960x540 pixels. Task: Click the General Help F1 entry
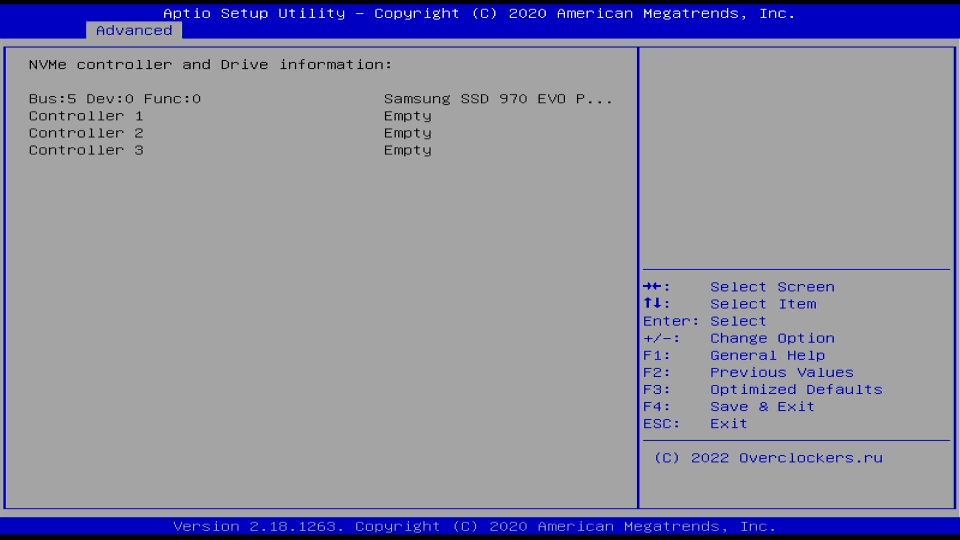coord(734,355)
